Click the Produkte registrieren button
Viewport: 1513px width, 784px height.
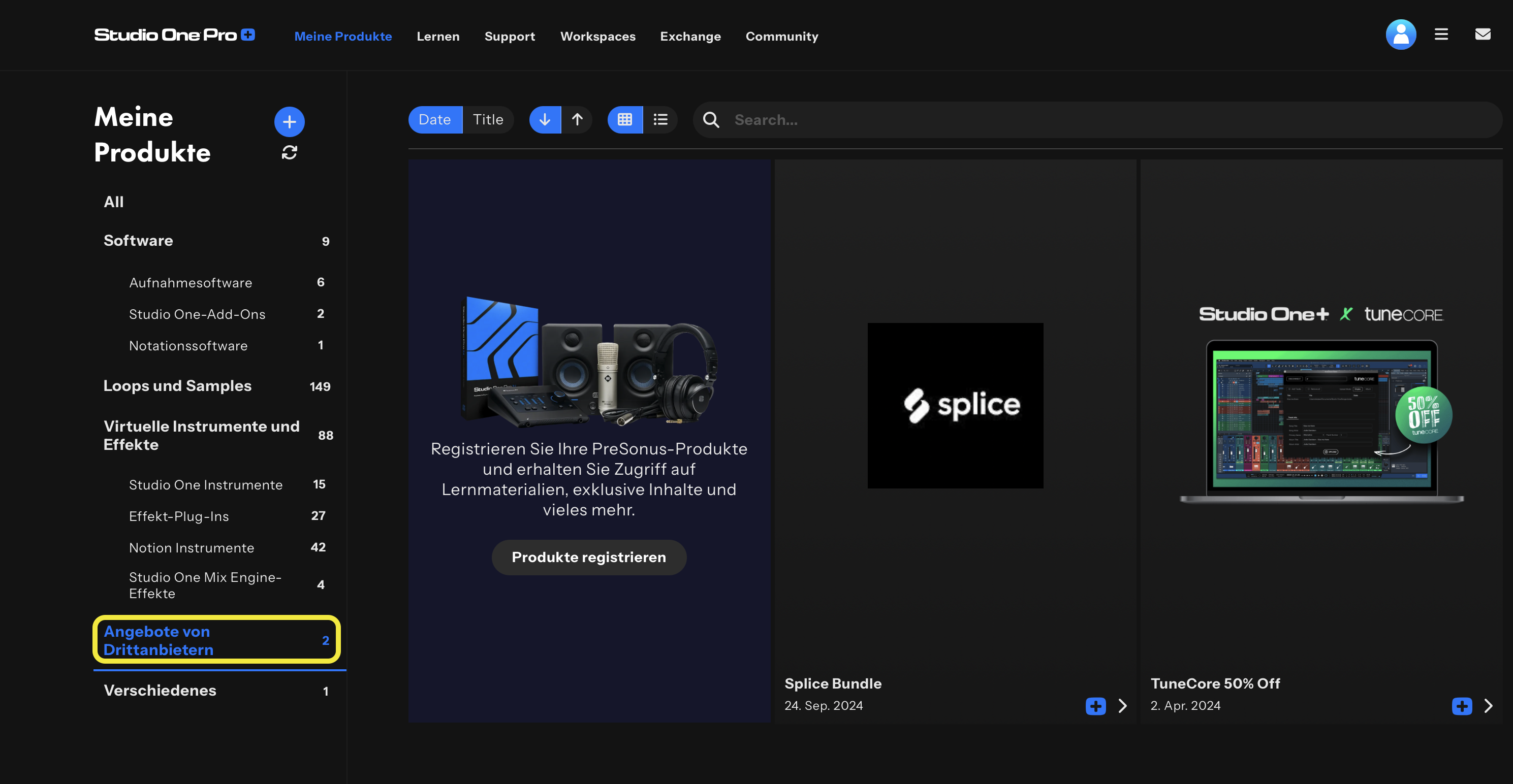tap(588, 557)
